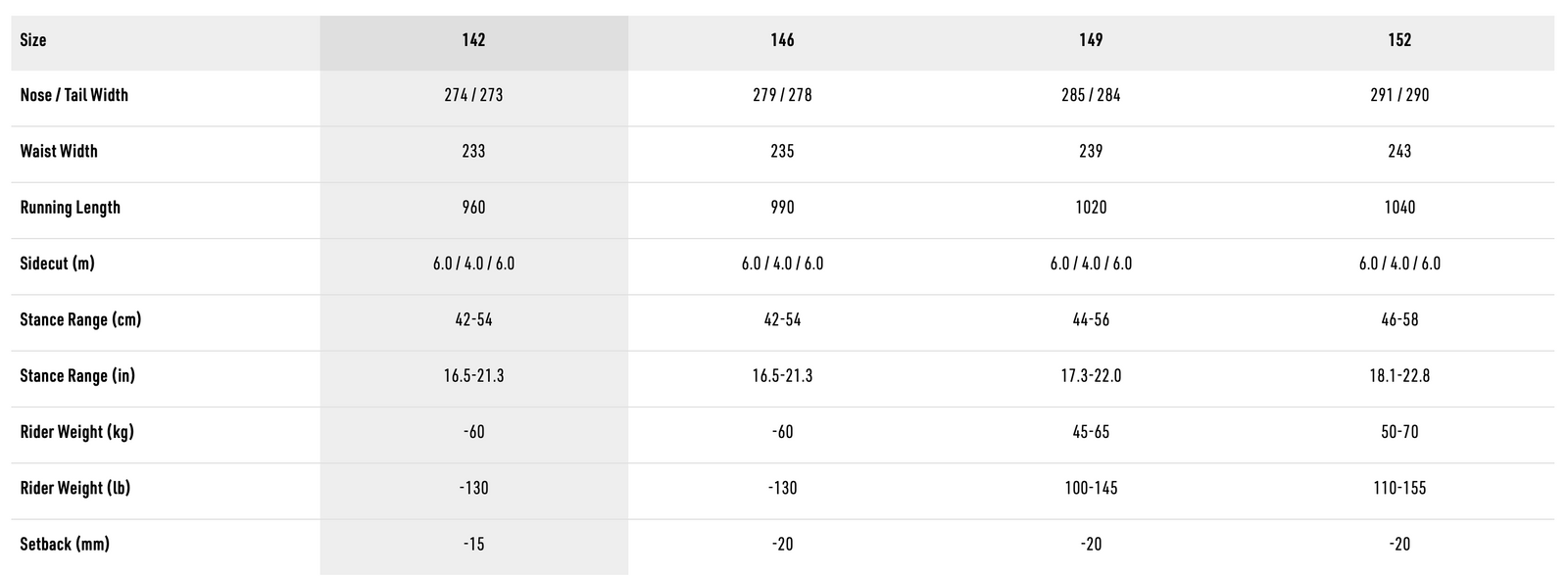The width and height of the screenshot is (1568, 576).
Task: Select the 142 size column header
Action: click(473, 40)
